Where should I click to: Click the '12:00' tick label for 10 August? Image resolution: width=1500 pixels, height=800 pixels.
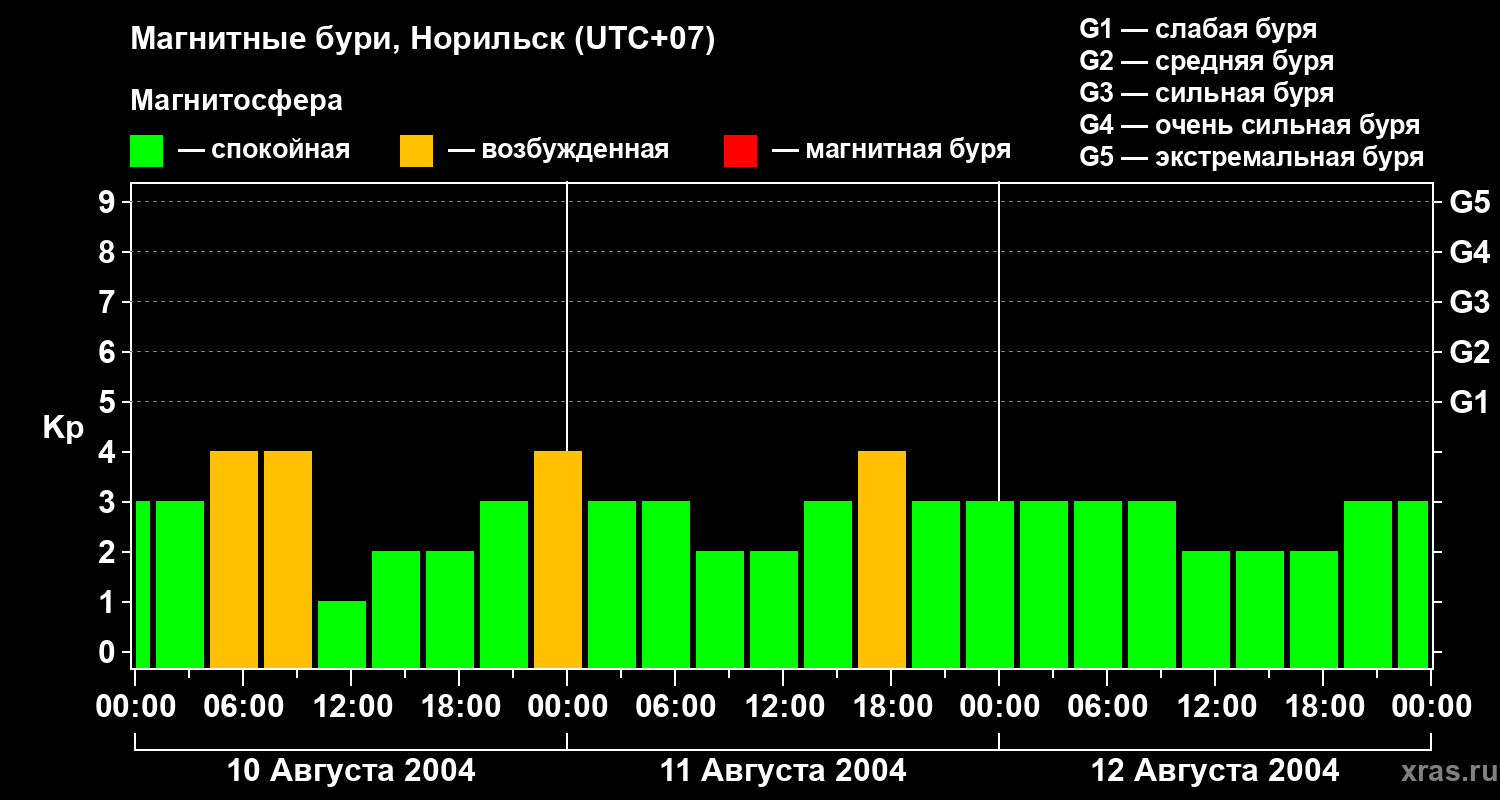(x=351, y=706)
